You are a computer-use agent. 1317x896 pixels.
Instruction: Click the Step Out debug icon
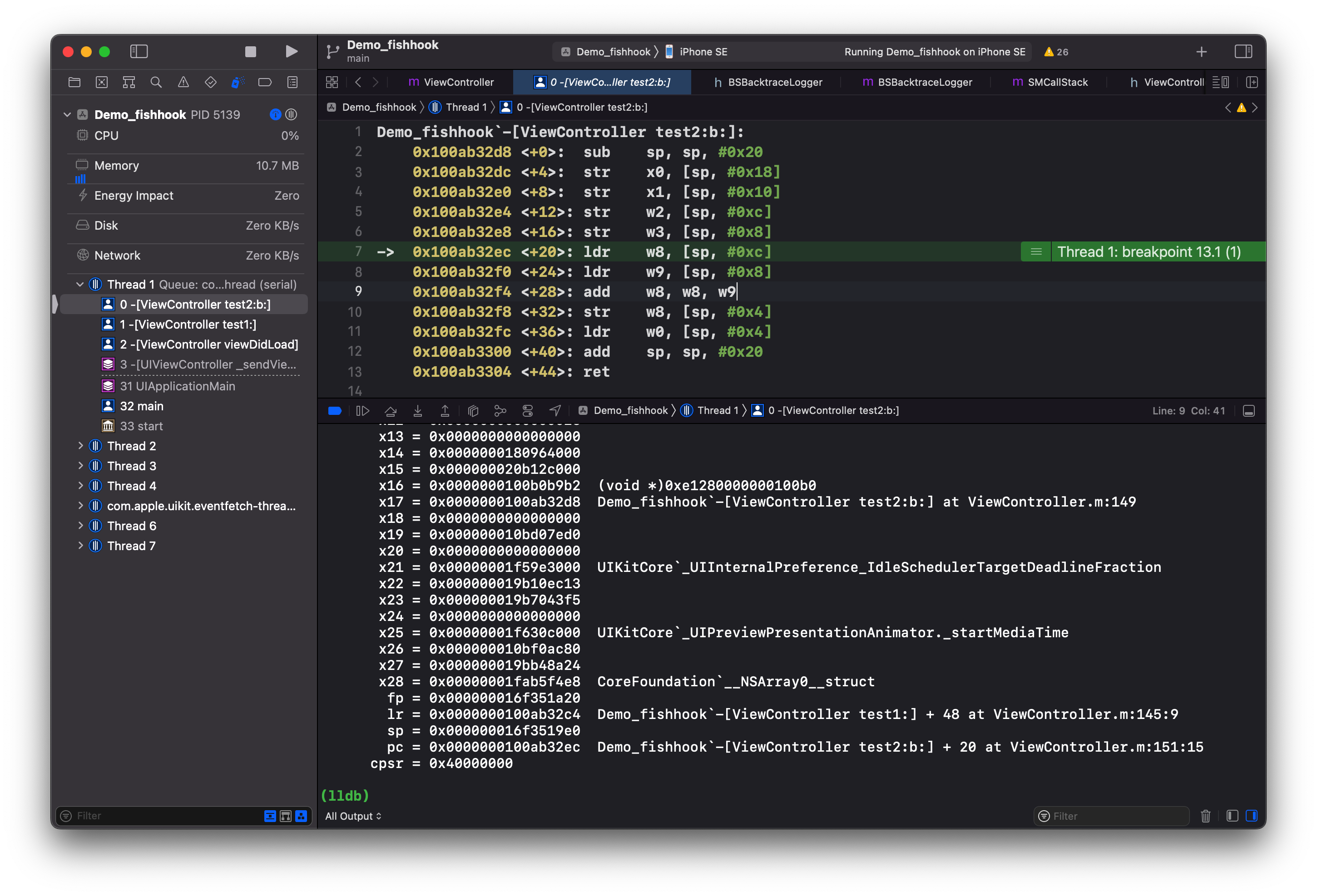coord(445,411)
